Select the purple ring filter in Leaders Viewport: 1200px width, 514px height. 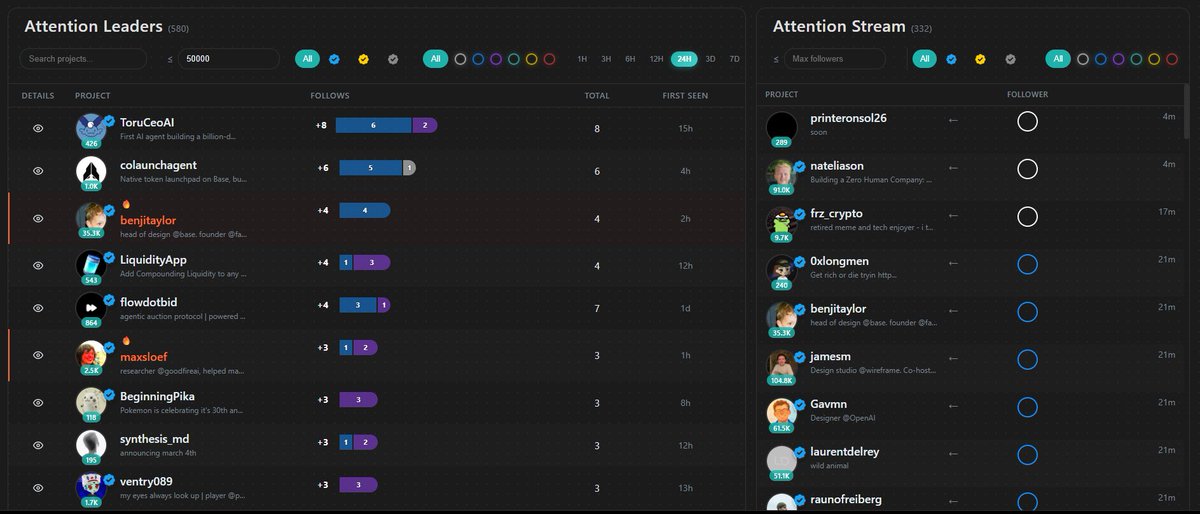(x=496, y=59)
